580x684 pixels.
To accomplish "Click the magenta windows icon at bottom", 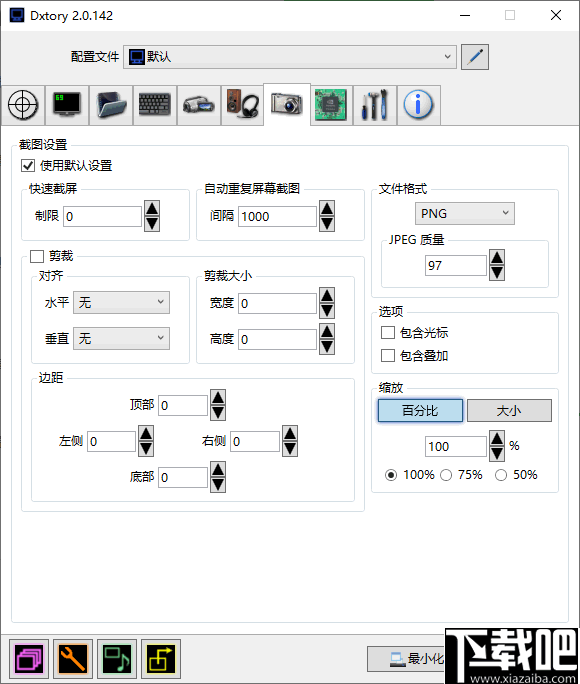I will 29,659.
